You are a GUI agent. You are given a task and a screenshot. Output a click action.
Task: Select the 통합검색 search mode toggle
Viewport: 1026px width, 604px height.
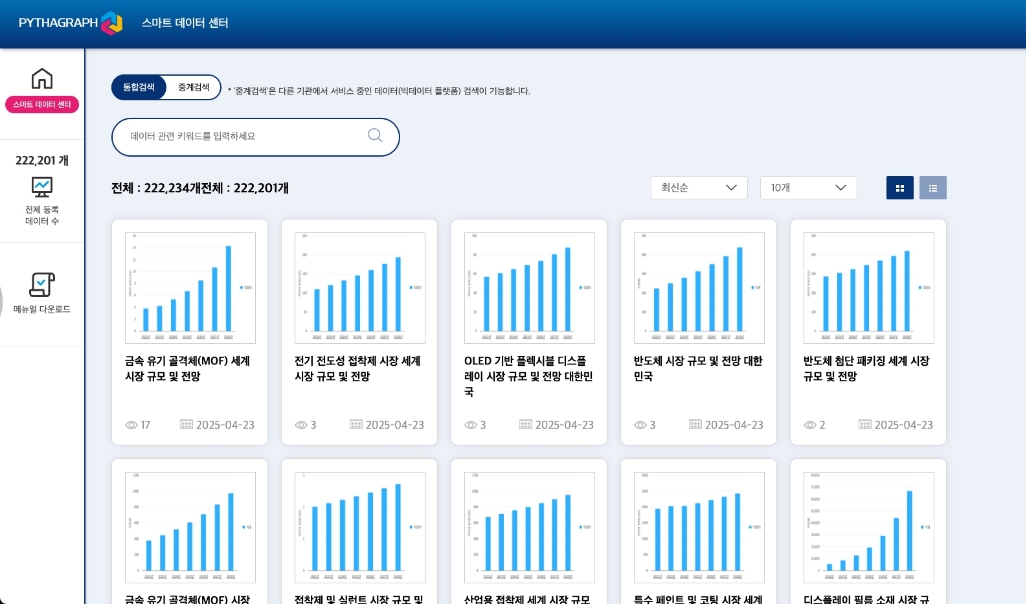click(x=139, y=88)
